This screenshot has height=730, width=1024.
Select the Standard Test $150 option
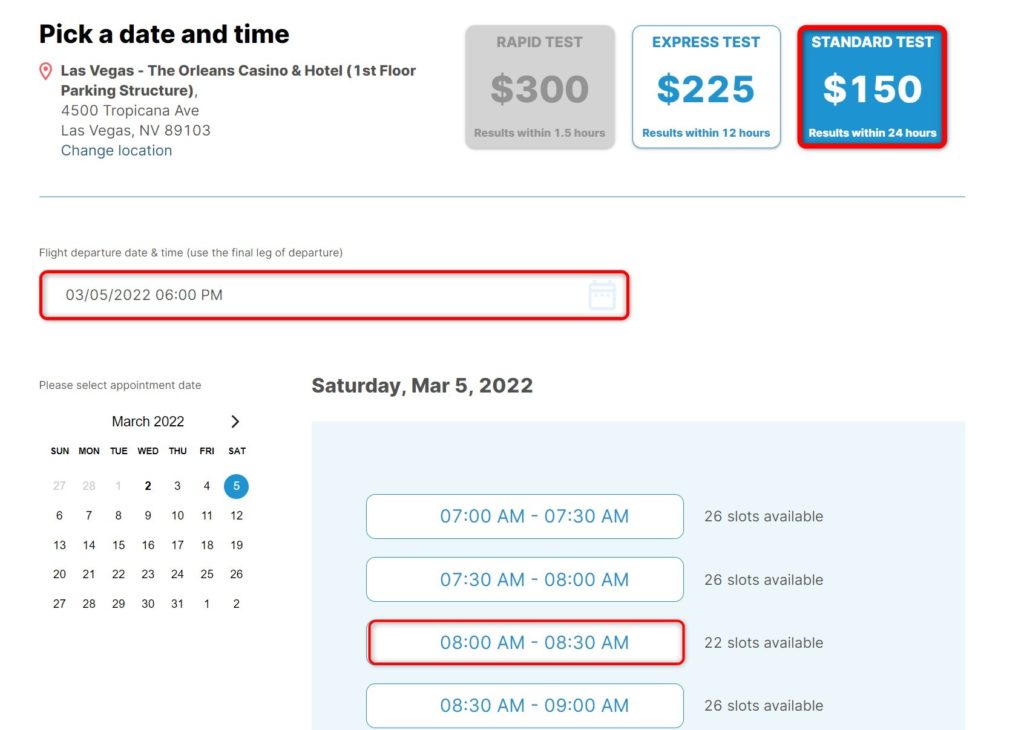click(872, 87)
